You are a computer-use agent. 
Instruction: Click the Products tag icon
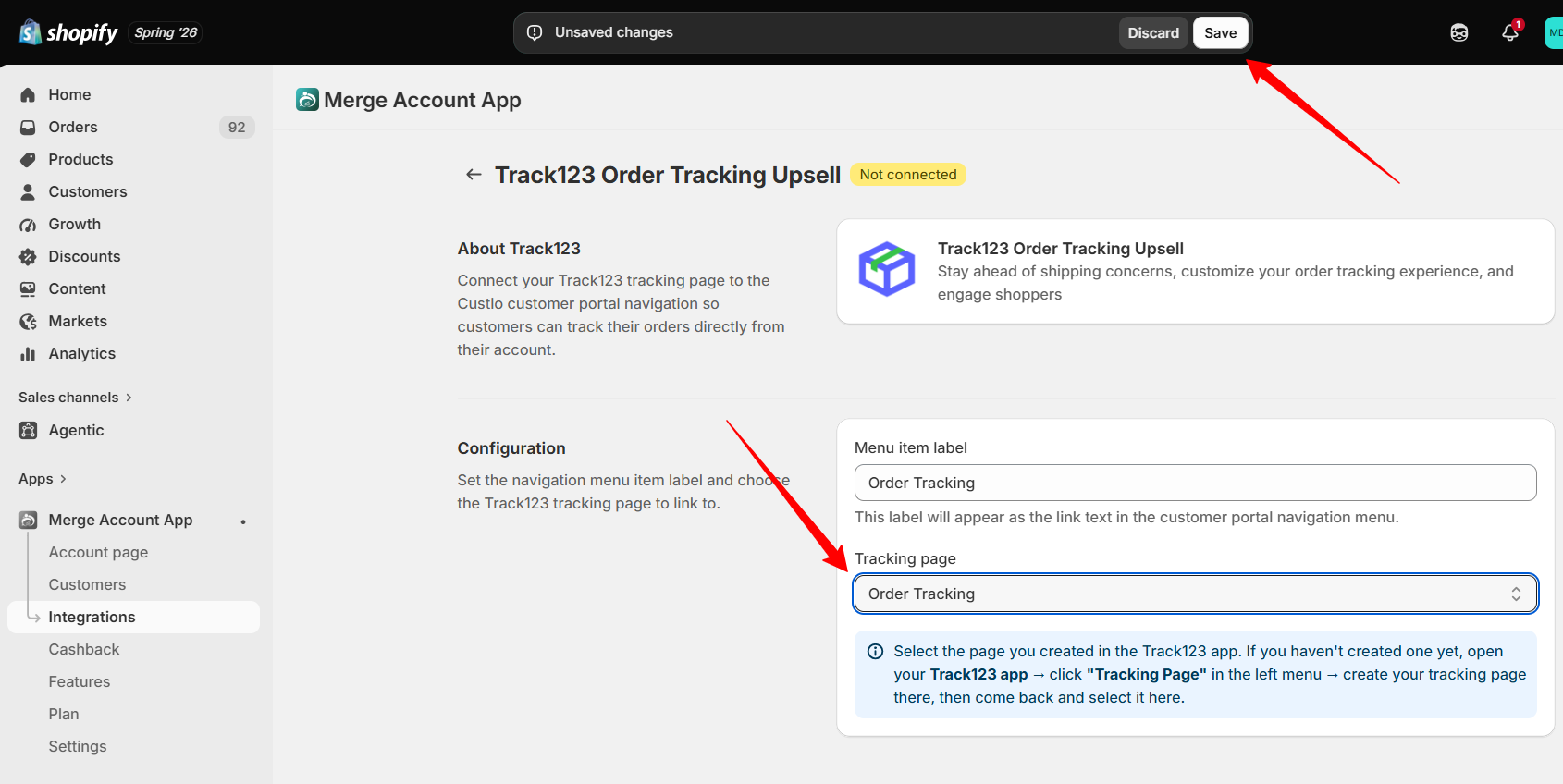[x=28, y=159]
